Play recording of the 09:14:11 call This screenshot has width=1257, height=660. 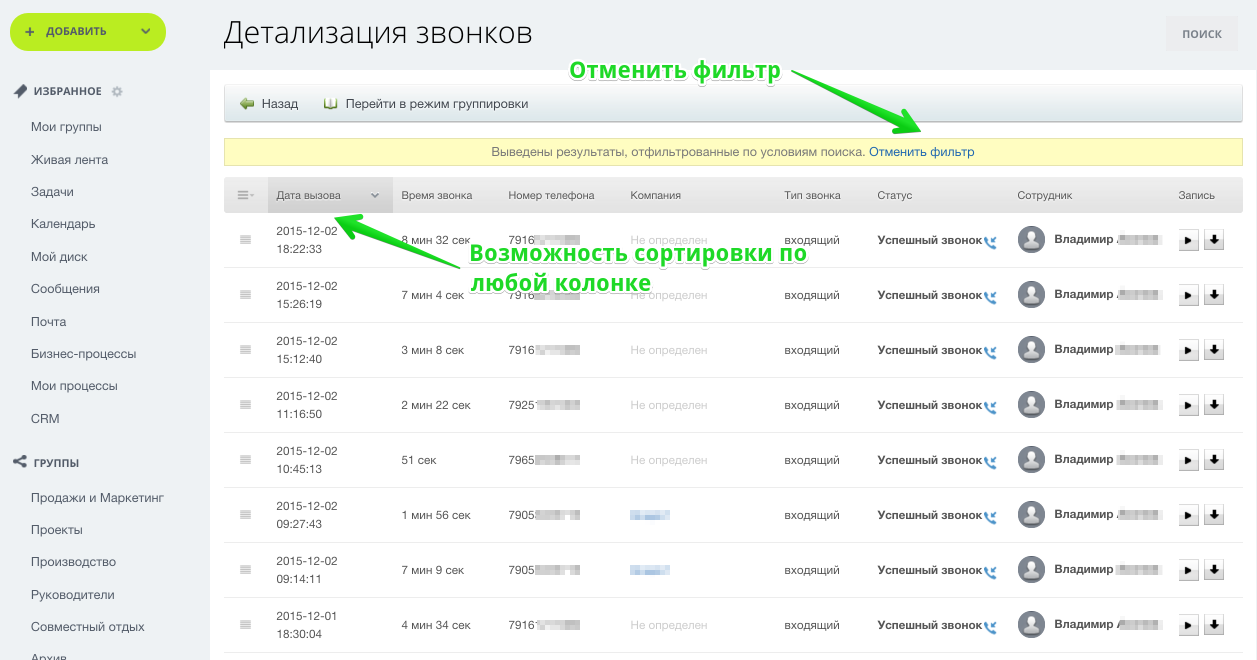(1190, 570)
